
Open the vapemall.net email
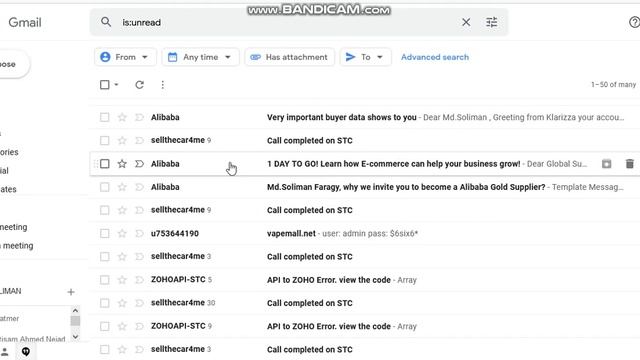364,233
